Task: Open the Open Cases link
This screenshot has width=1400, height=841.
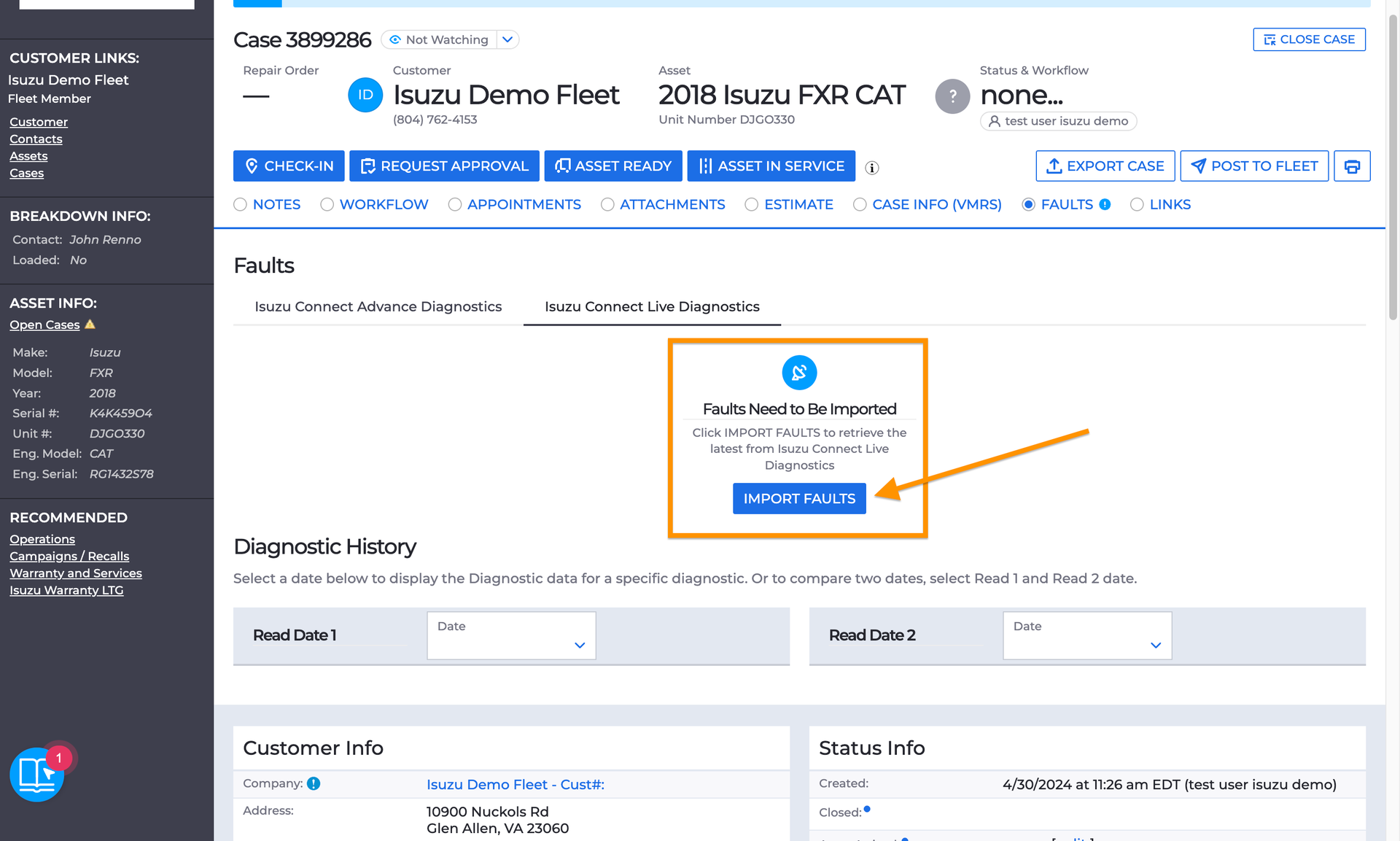Action: click(x=44, y=325)
